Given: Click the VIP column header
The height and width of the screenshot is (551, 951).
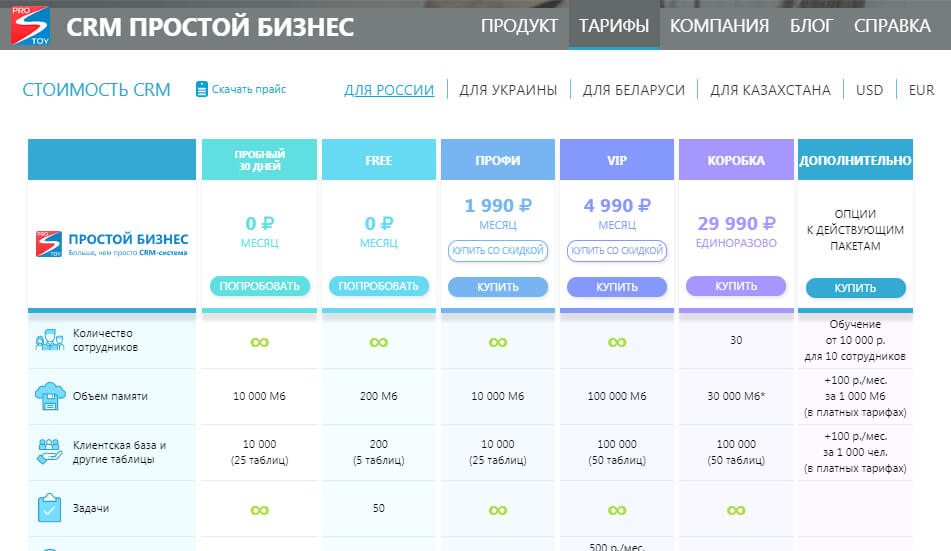Looking at the screenshot, I should (x=617, y=160).
